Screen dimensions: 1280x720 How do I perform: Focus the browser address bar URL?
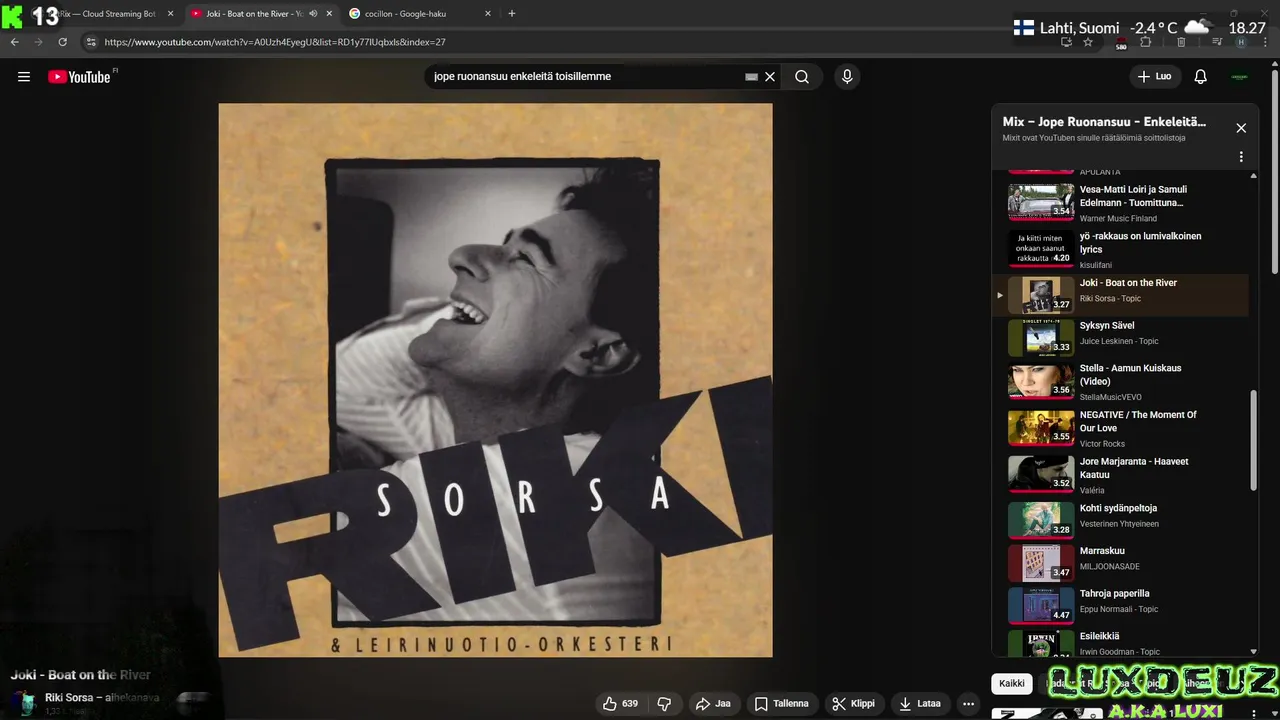pos(275,42)
